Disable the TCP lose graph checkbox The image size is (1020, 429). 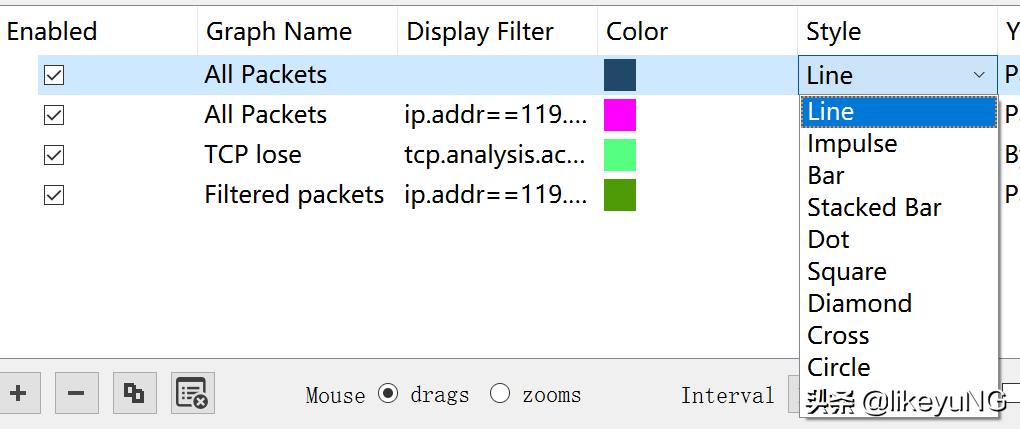(54, 155)
